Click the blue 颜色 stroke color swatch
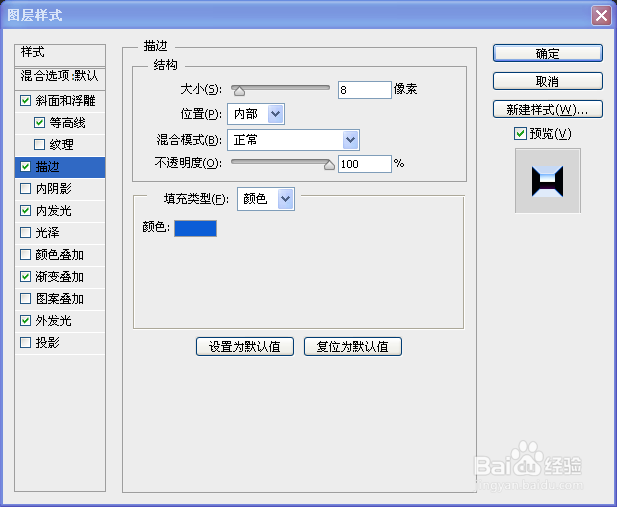The image size is (617, 507). (196, 228)
